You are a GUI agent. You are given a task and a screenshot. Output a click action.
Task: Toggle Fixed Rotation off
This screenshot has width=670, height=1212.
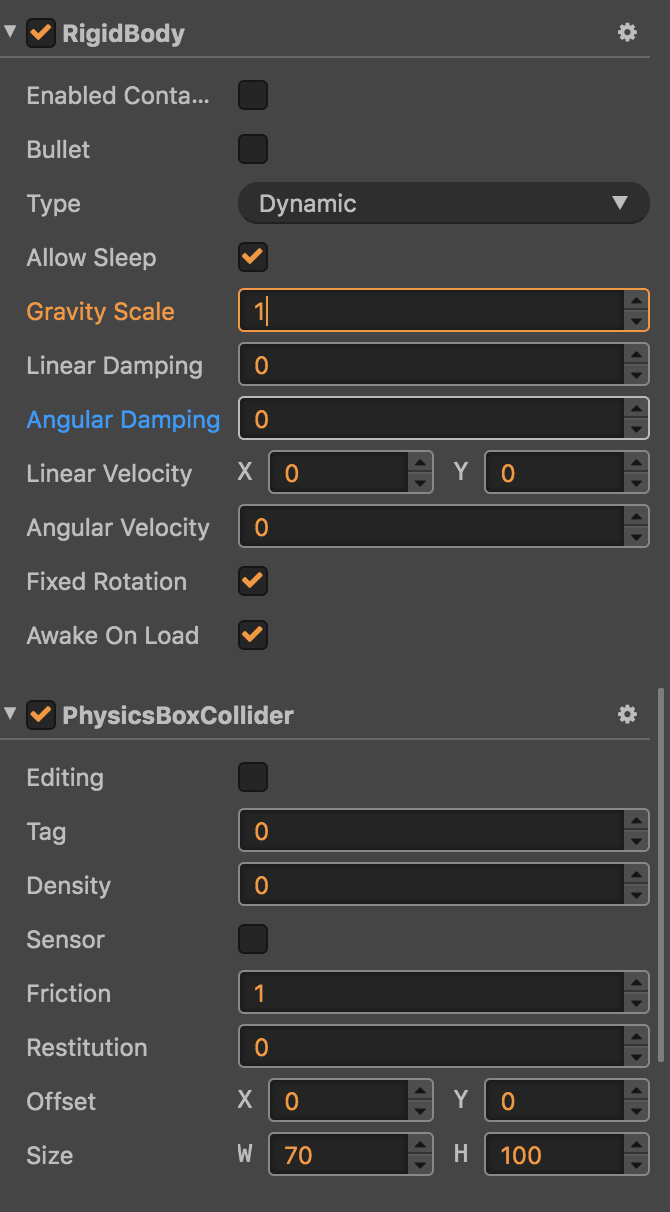pos(253,582)
